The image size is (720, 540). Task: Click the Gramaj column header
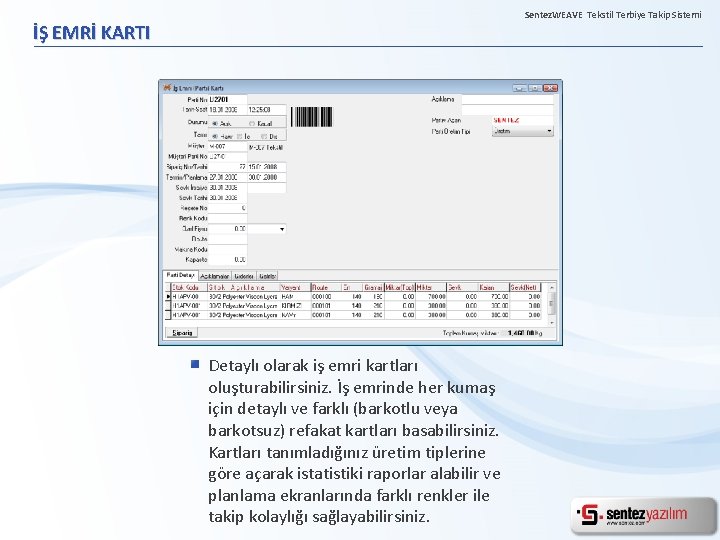tap(373, 287)
